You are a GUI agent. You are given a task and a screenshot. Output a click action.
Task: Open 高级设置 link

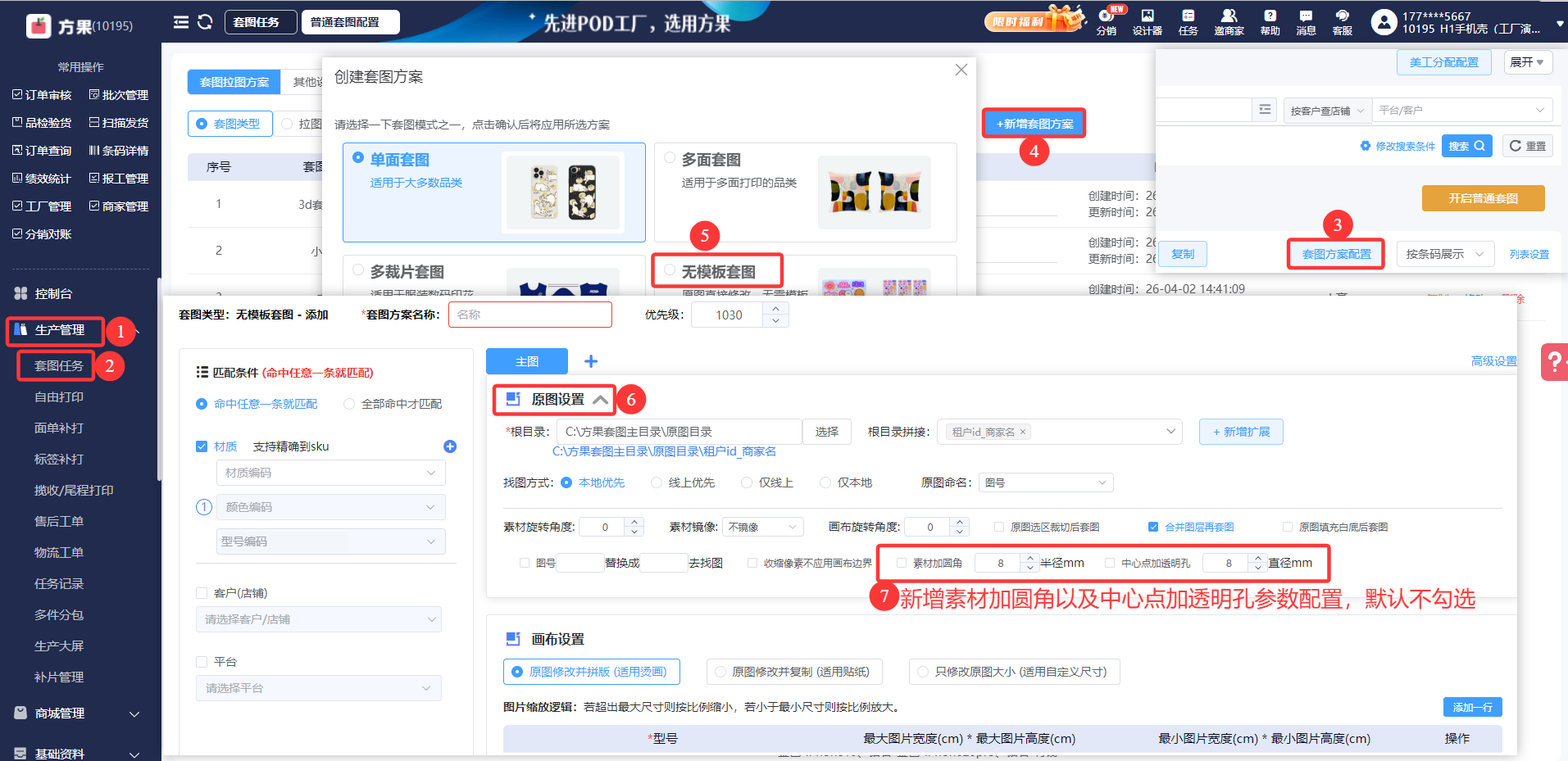coord(1493,361)
